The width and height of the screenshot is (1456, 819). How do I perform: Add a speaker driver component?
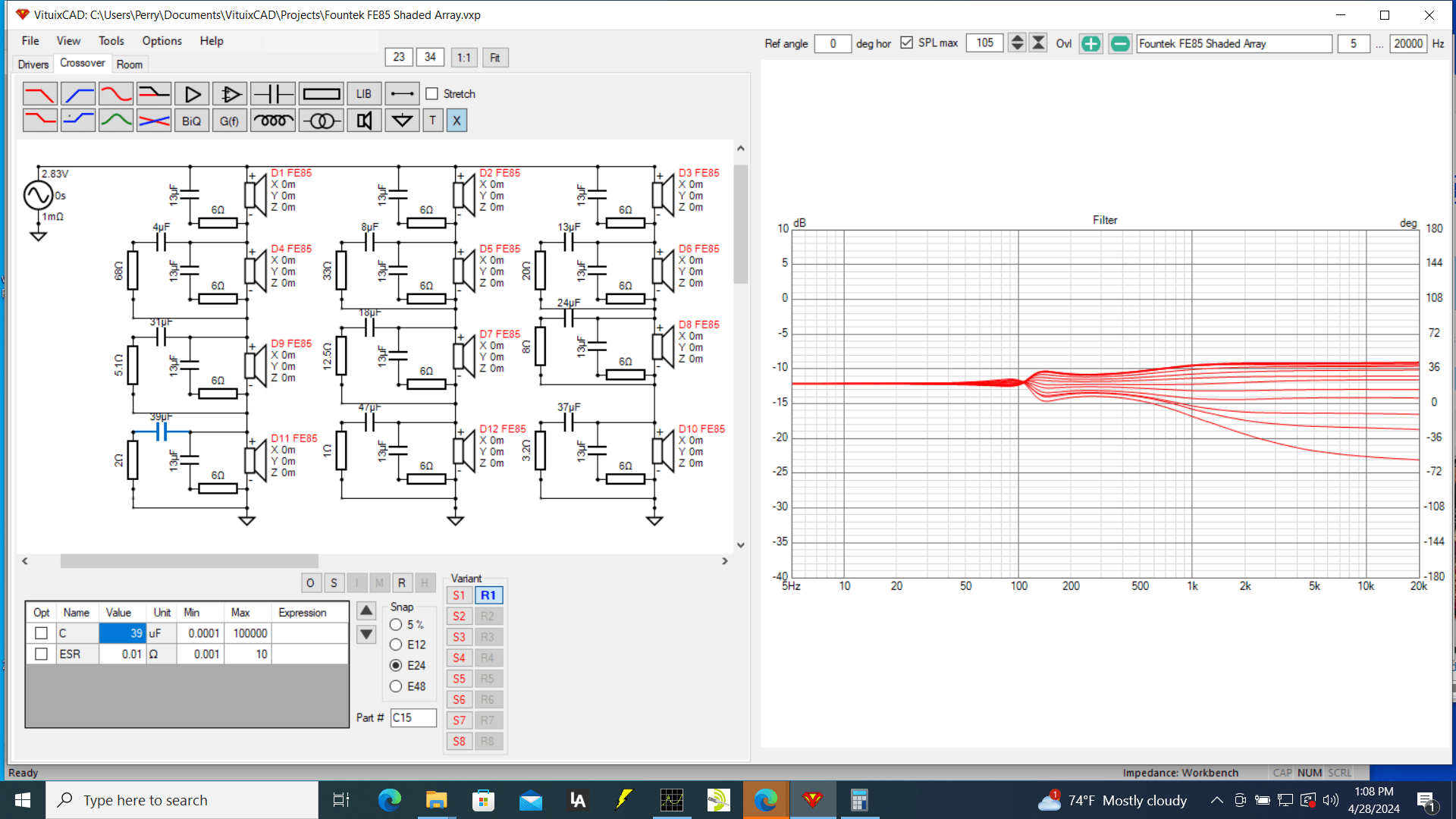coord(364,121)
